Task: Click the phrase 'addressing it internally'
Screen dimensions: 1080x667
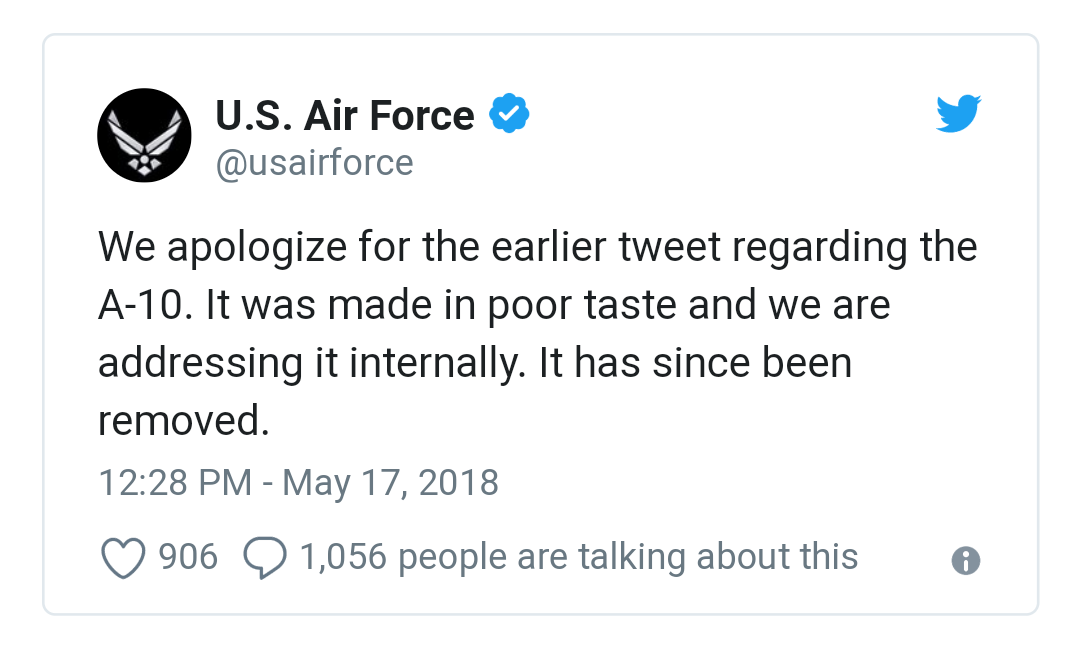Action: [x=310, y=363]
